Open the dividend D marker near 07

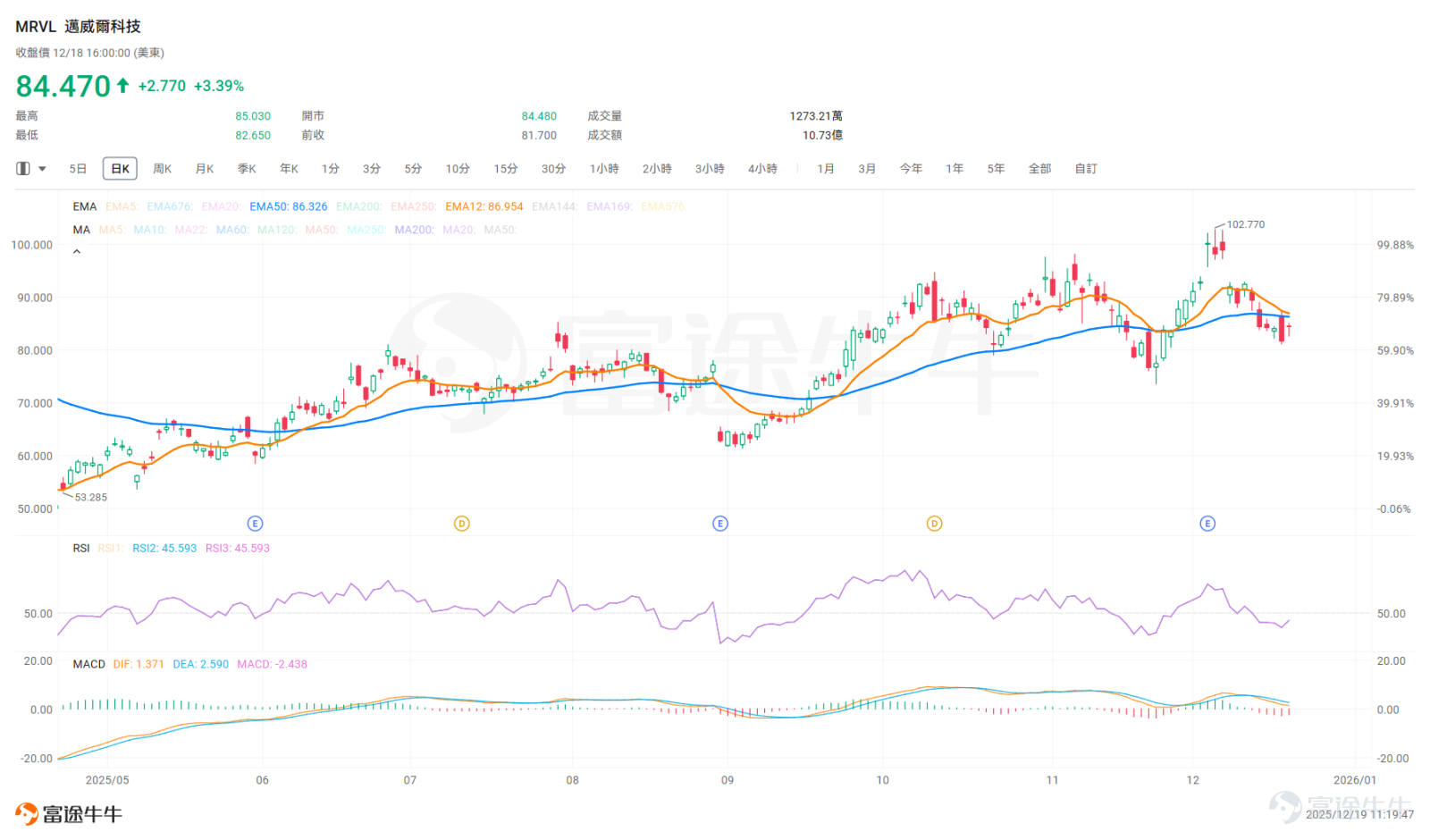click(462, 524)
